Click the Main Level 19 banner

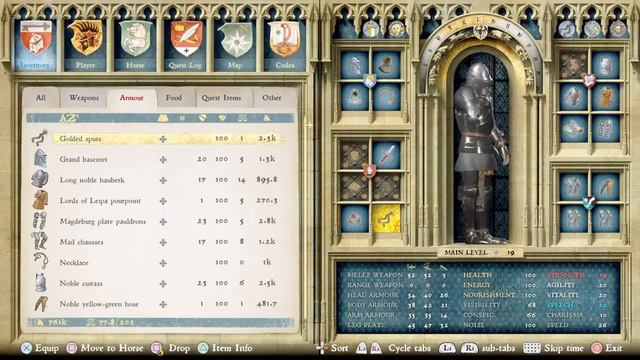(x=480, y=253)
